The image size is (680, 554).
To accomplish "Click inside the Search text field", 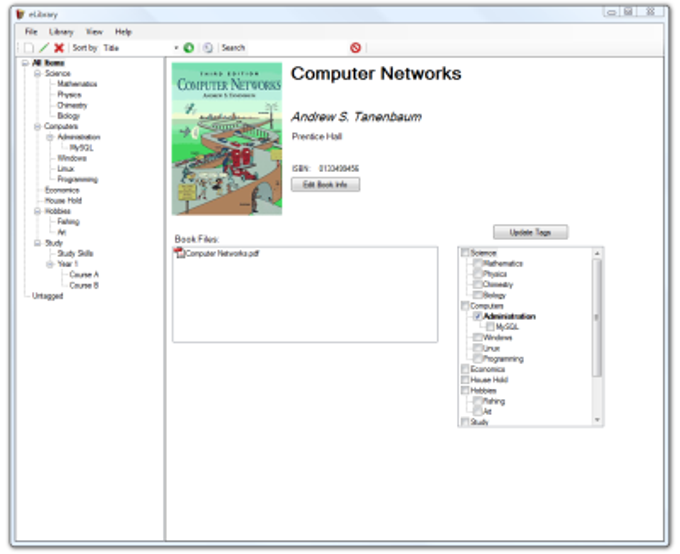I will pyautogui.click(x=298, y=48).
